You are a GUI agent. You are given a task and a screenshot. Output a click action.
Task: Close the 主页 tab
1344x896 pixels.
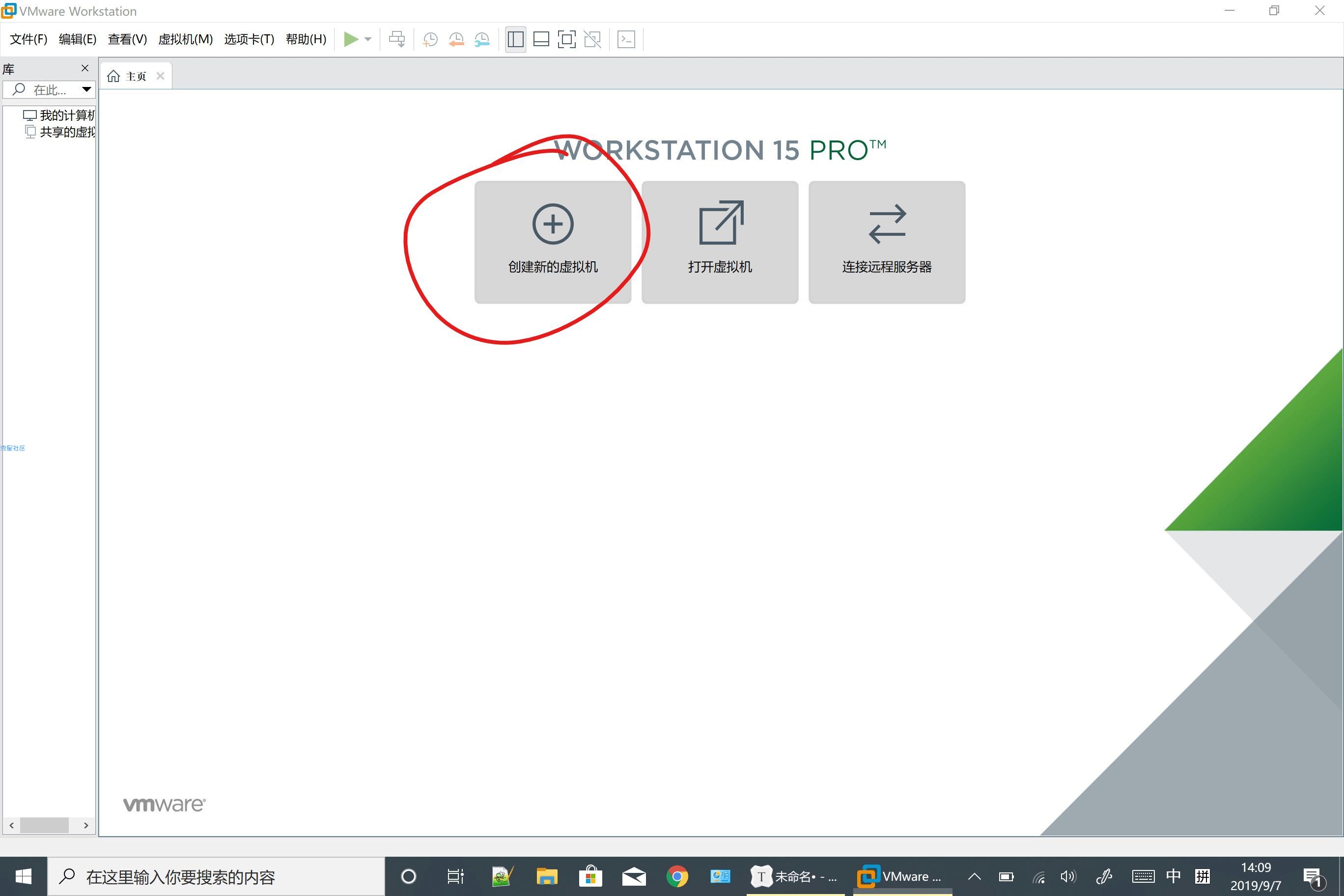161,76
